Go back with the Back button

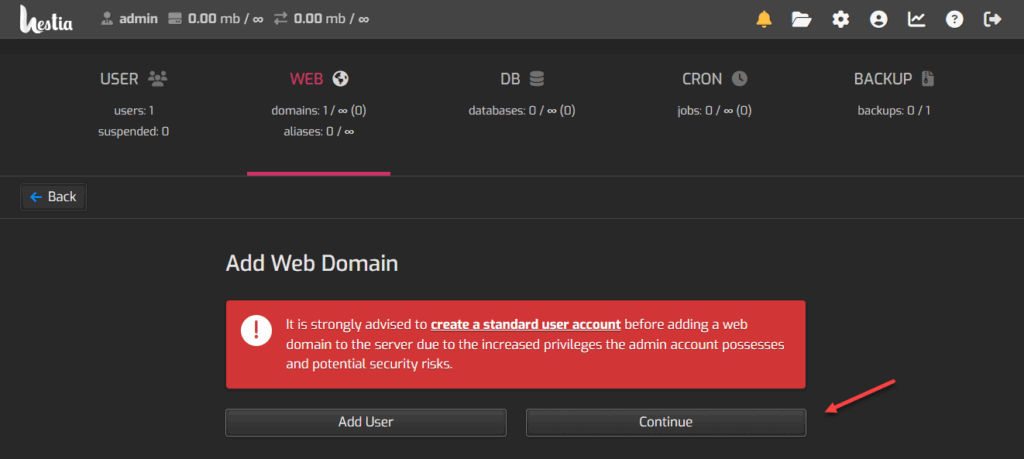[54, 197]
